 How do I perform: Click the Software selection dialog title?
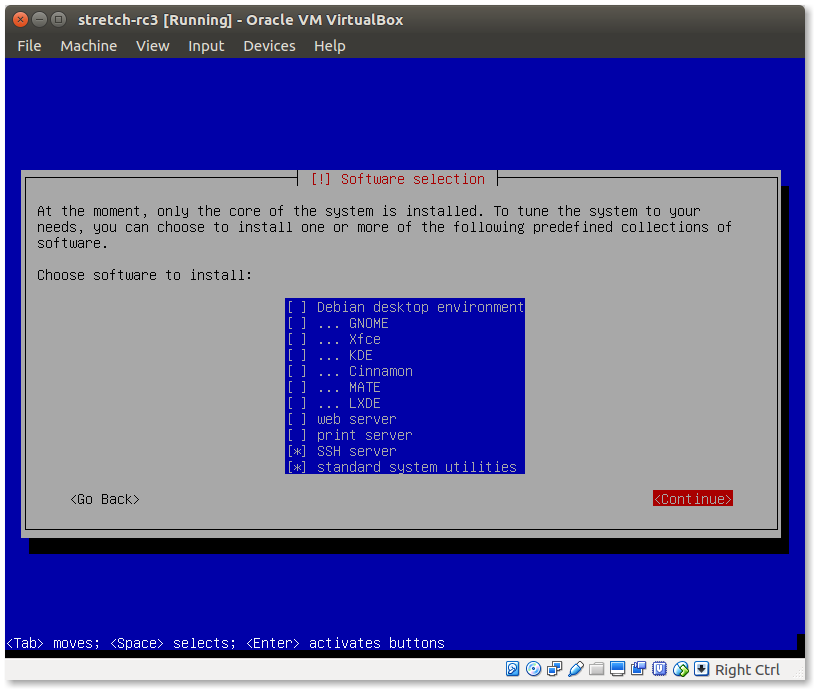click(x=398, y=179)
